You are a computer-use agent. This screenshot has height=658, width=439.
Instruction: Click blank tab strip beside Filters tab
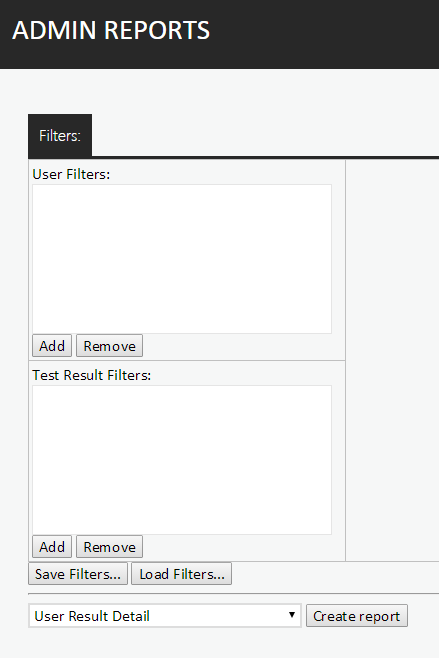coord(265,135)
